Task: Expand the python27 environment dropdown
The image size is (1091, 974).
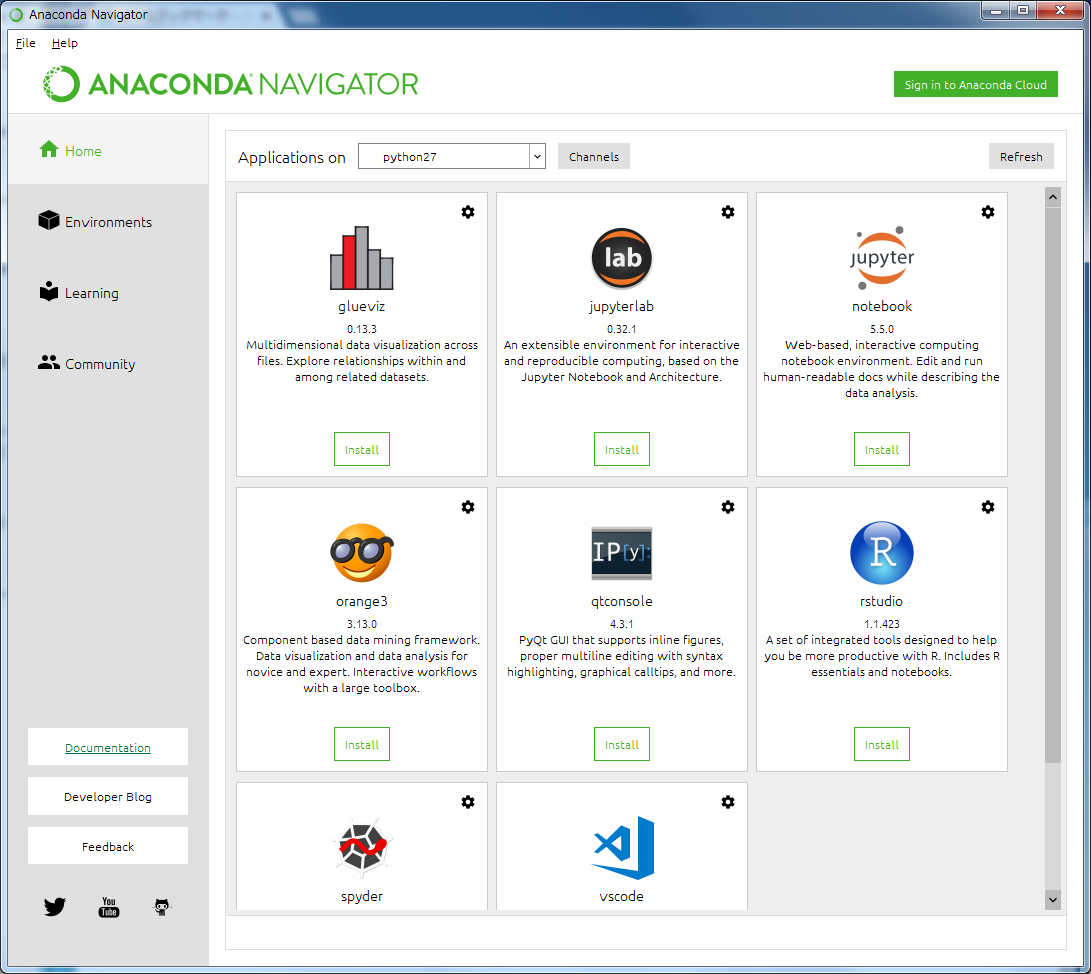Action: pos(537,156)
